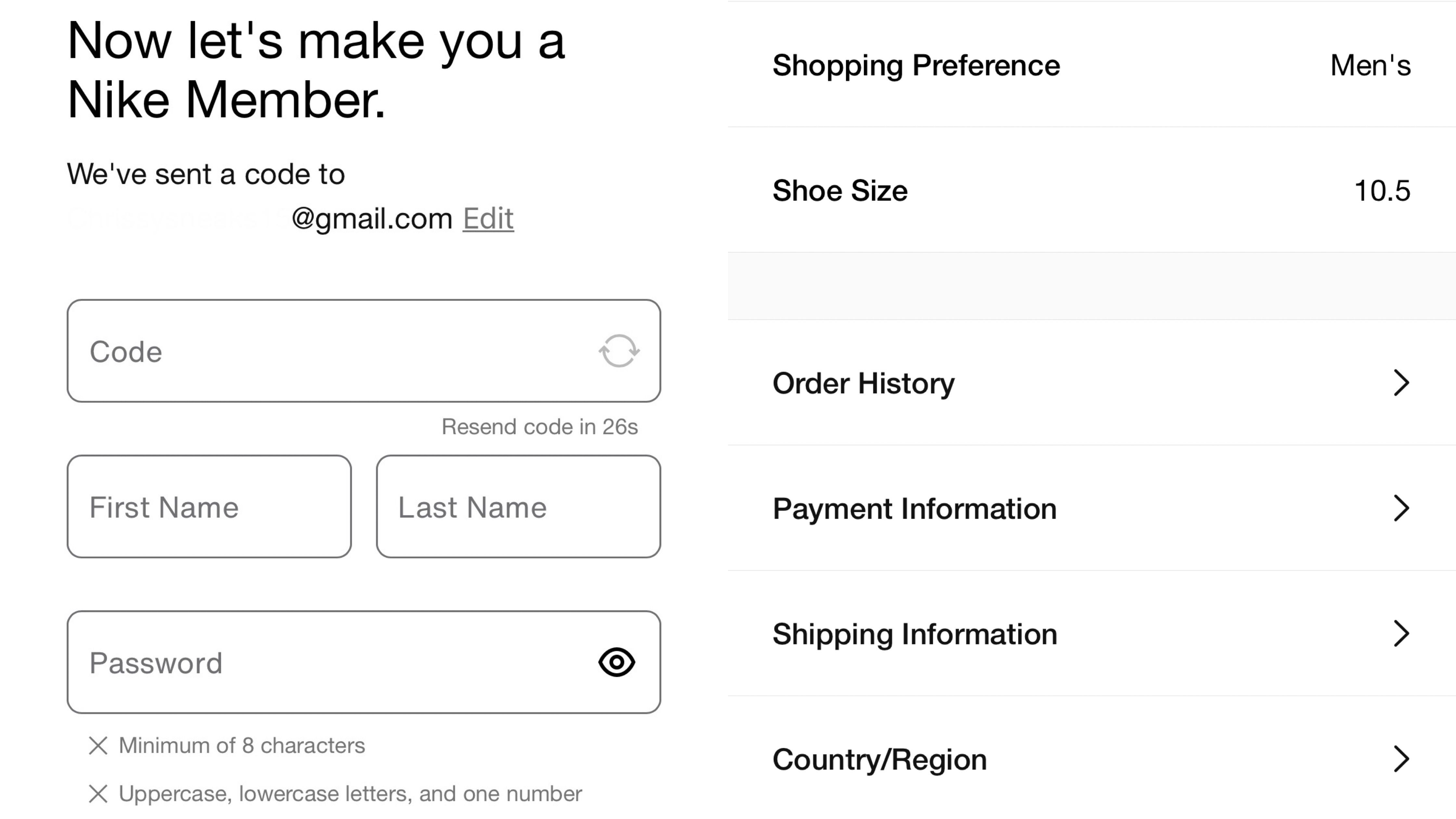The height and width of the screenshot is (819, 1456).
Task: Focus the Last Name field
Action: click(x=518, y=507)
